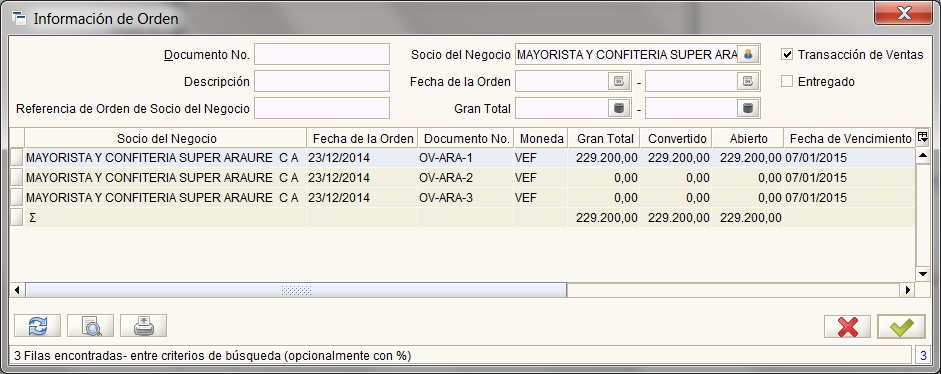Screen dimensions: 941x374
Task: Click row selector for OV-ARA-1 row
Action: click(x=17, y=158)
